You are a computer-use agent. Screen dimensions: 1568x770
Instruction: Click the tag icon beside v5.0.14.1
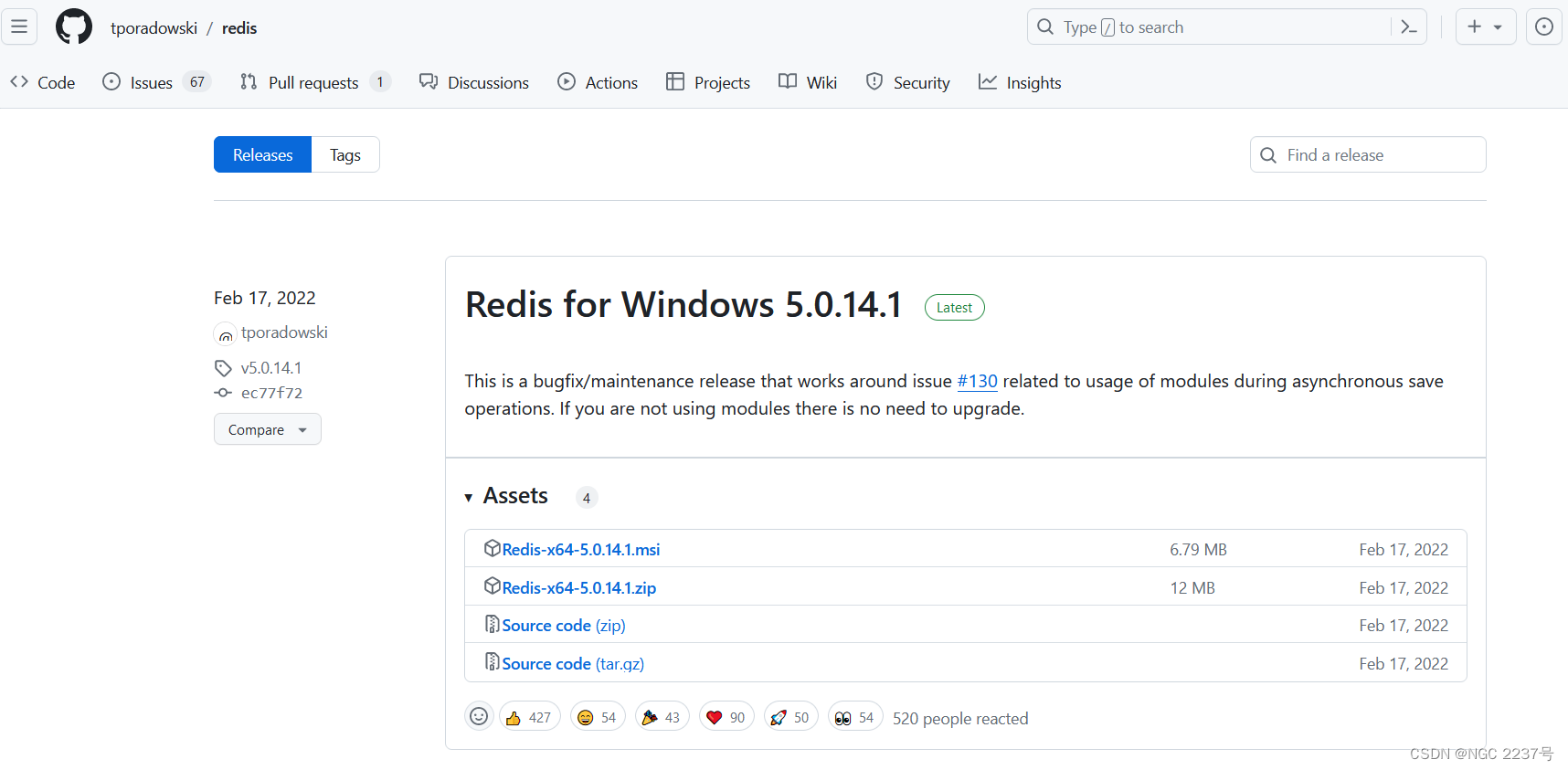click(x=223, y=367)
